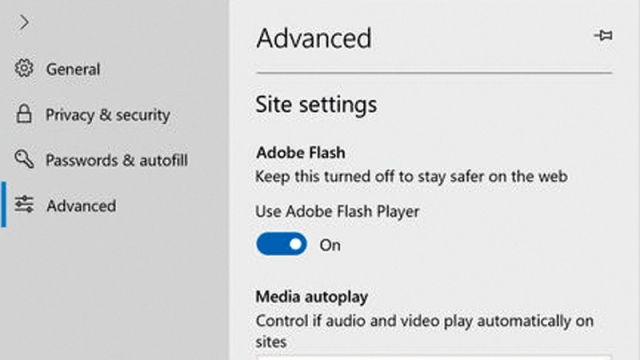The width and height of the screenshot is (640, 360).
Task: Turn off the Use Adobe Flash Player toggle
Action: click(x=281, y=244)
